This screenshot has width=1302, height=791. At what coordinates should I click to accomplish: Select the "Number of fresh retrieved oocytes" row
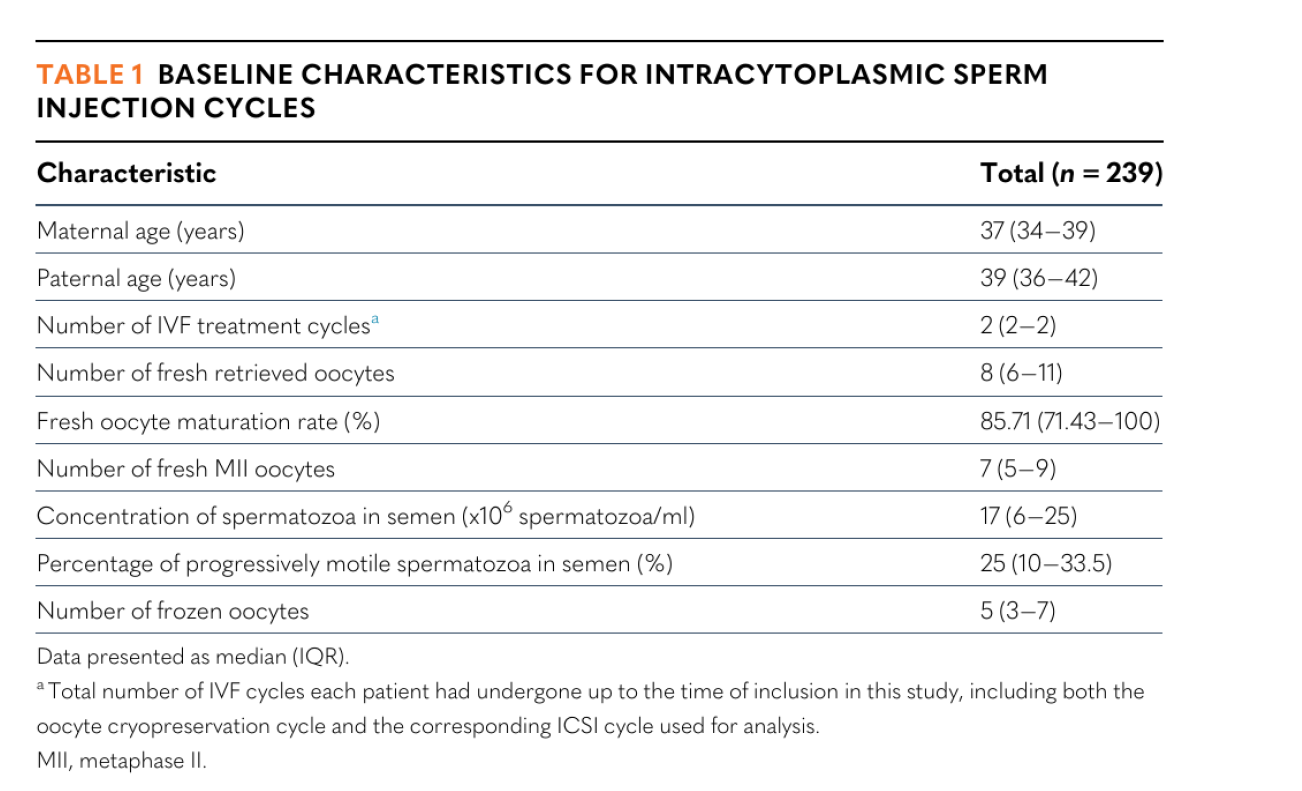[x=215, y=373]
